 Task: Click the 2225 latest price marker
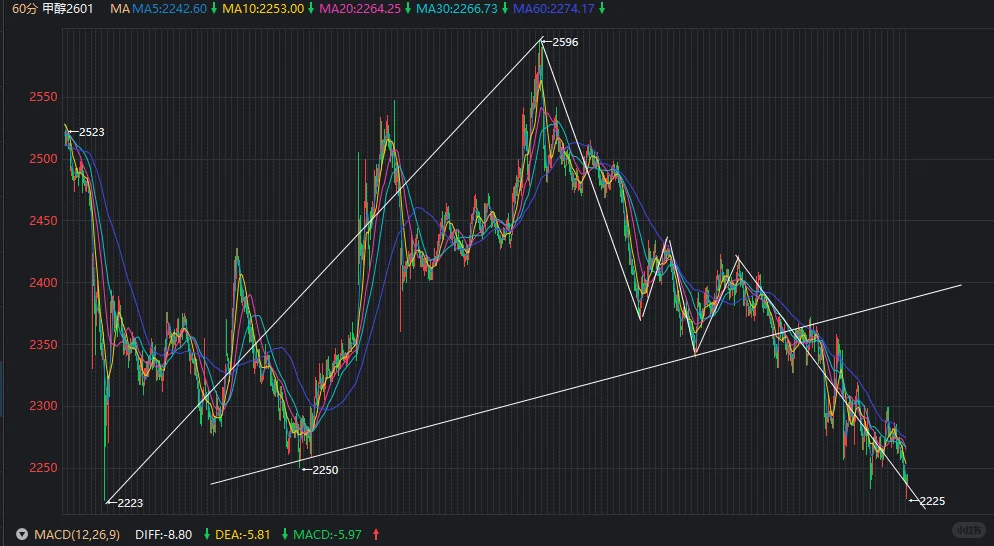coord(927,501)
